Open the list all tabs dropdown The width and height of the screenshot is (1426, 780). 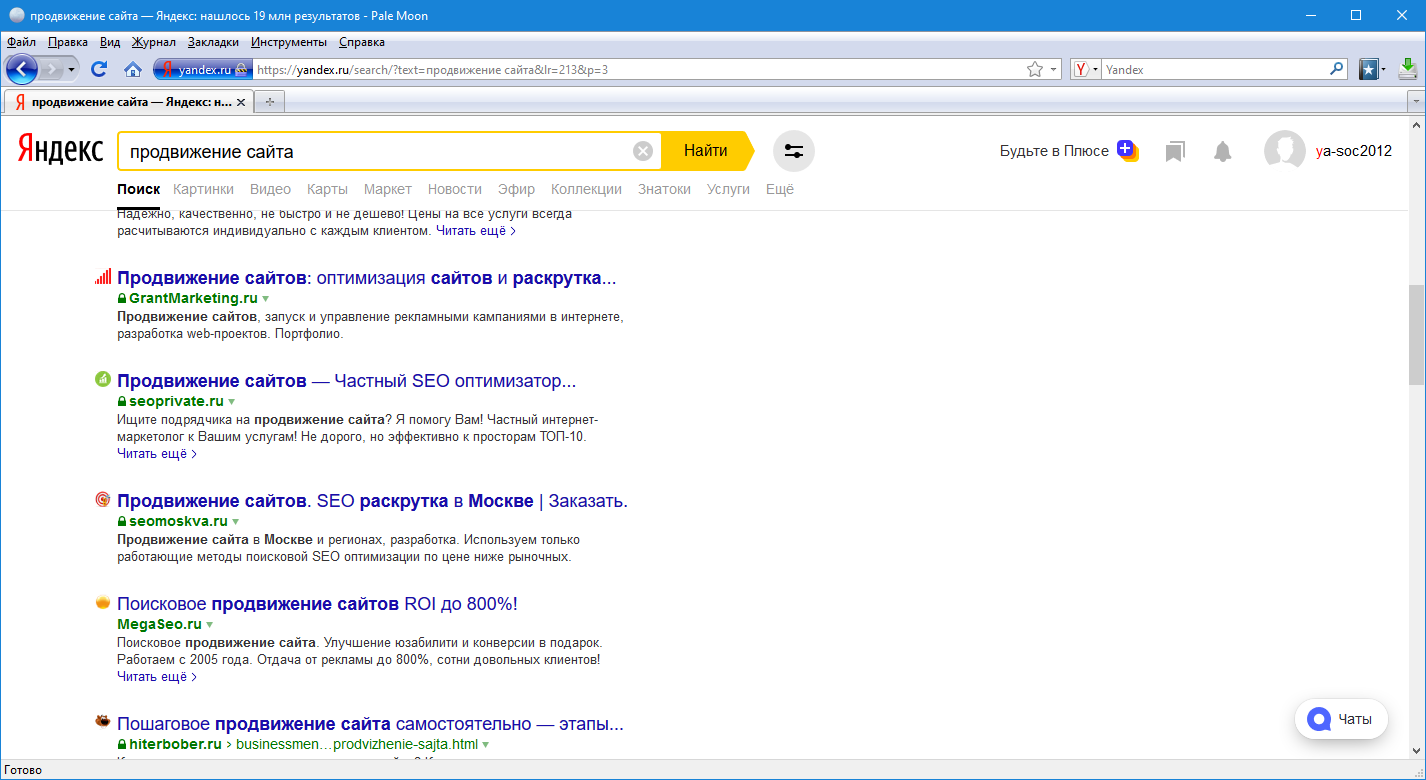pos(1415,102)
